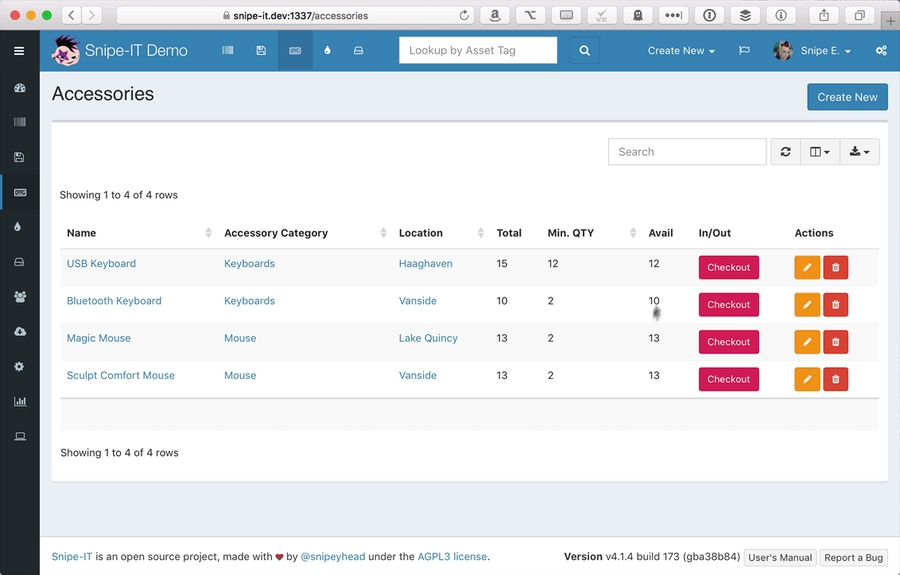
Task: Click the Assets barcode icon in top navbar
Action: (x=228, y=50)
